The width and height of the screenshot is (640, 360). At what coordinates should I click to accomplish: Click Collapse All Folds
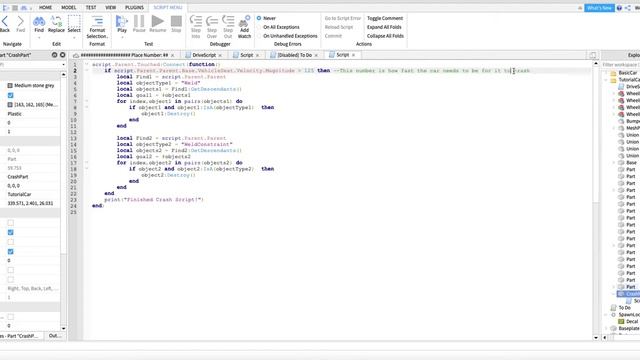(x=385, y=36)
